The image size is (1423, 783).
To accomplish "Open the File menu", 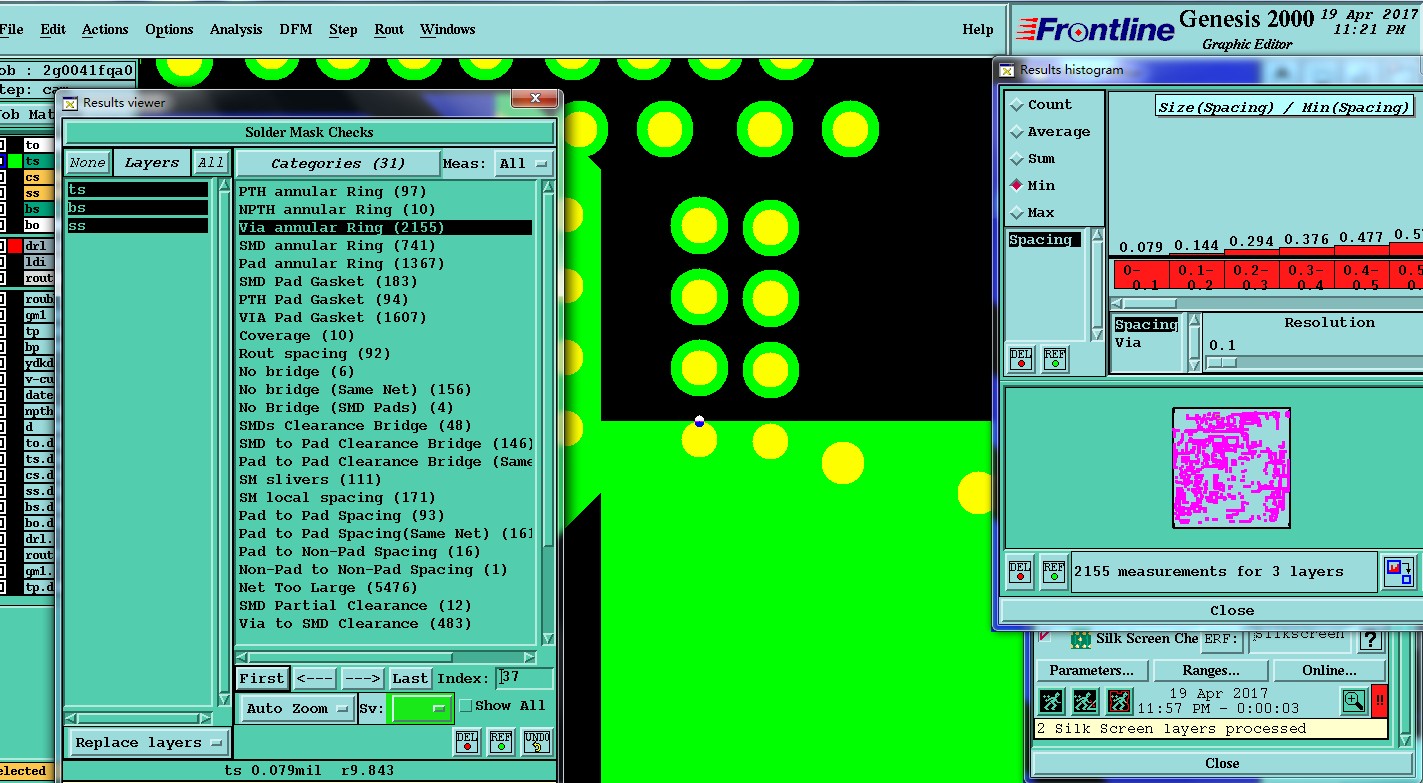I will pyautogui.click(x=11, y=29).
